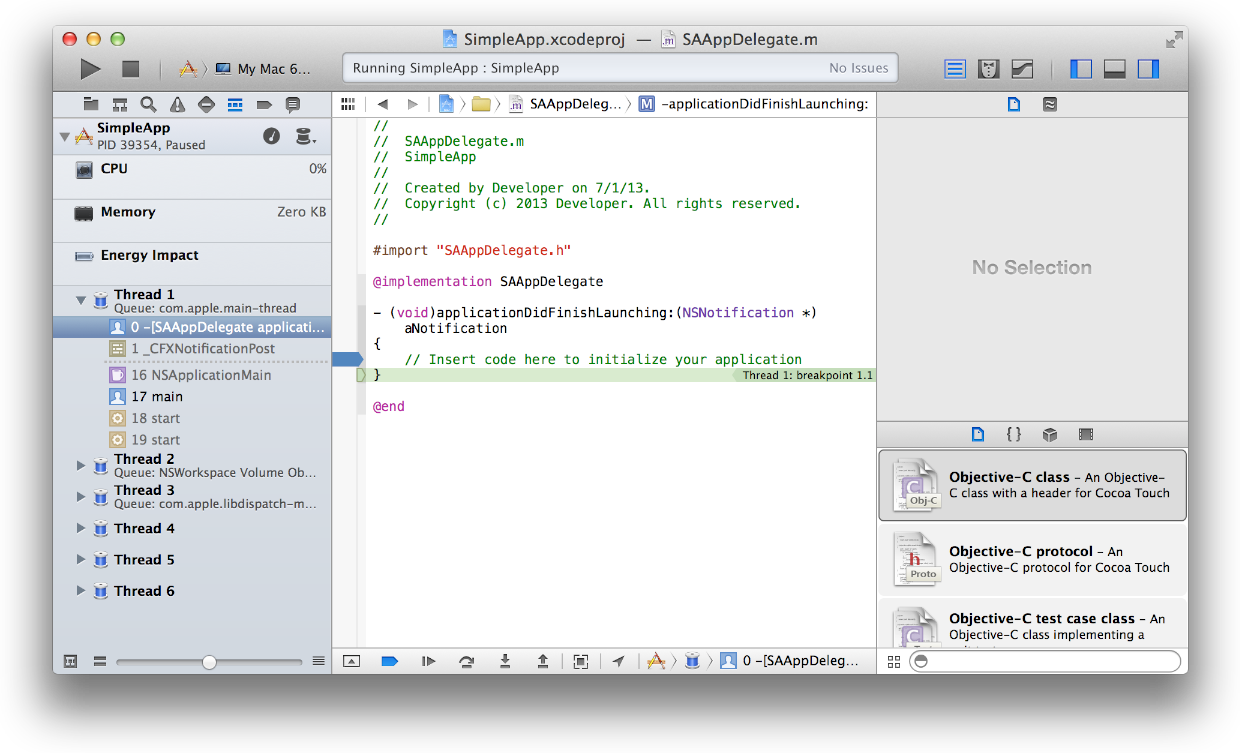Image resolution: width=1240 pixels, height=753 pixels.
Task: Click the simulate location arrow icon
Action: tap(619, 661)
